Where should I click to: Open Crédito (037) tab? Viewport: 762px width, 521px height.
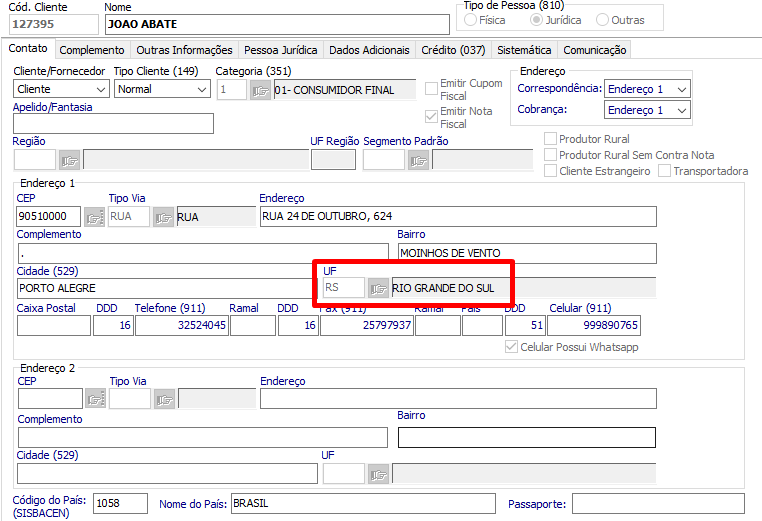453,50
